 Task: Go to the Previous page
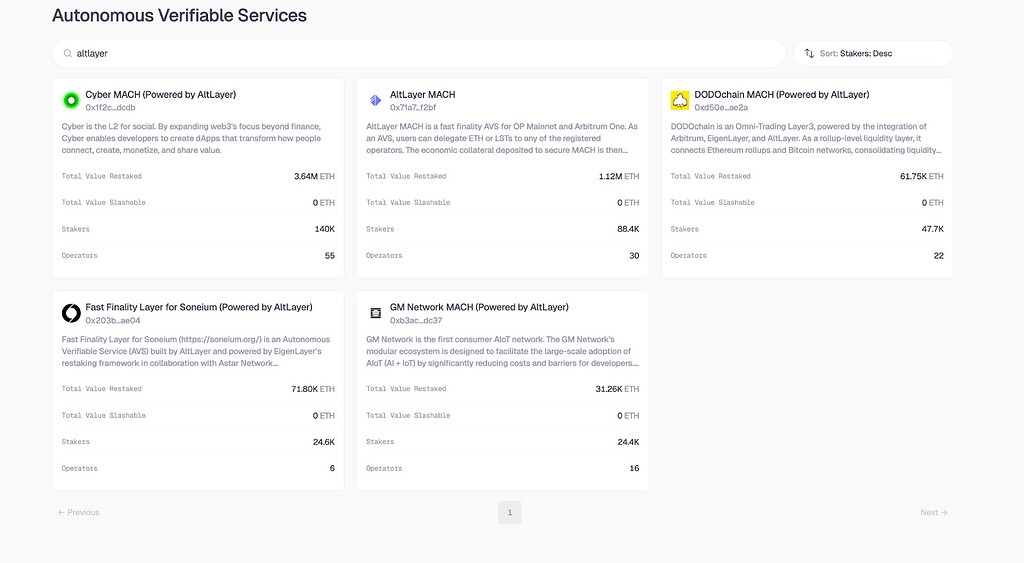(x=79, y=512)
